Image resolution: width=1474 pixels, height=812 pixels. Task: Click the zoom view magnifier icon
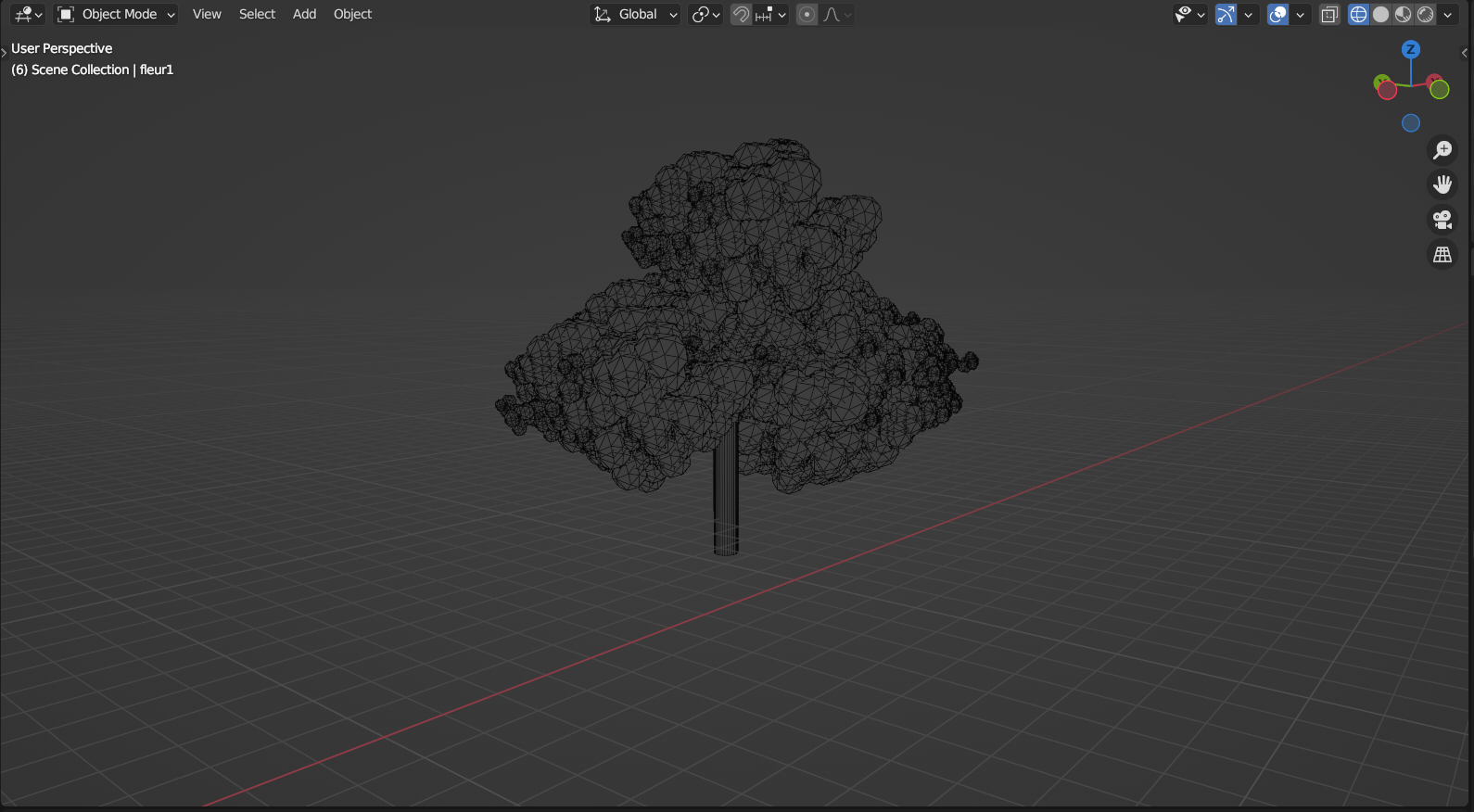tap(1442, 150)
